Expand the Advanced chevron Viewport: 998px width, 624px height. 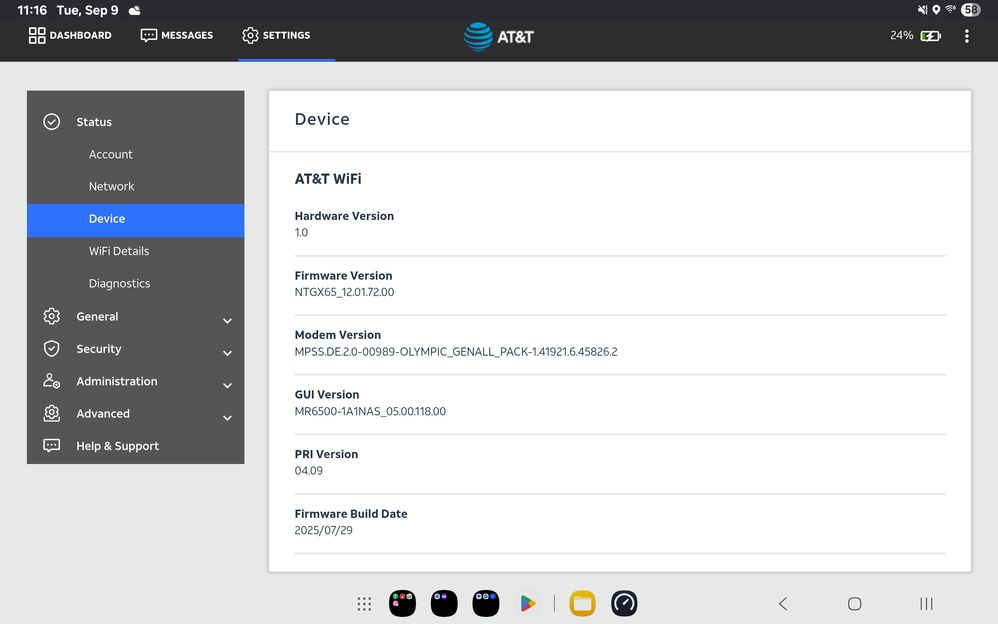pos(227,418)
